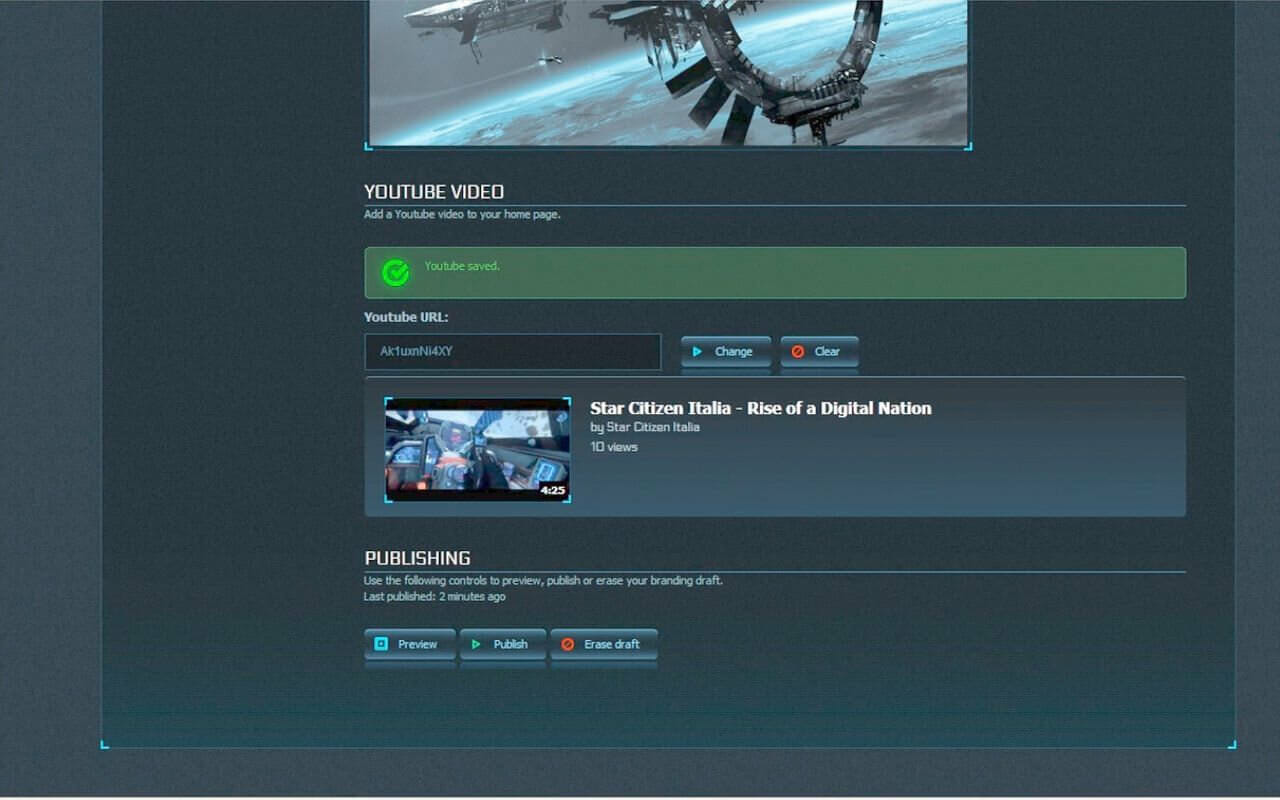Focus the Youtube URL input field
Image resolution: width=1280 pixels, height=800 pixels.
[x=512, y=352]
